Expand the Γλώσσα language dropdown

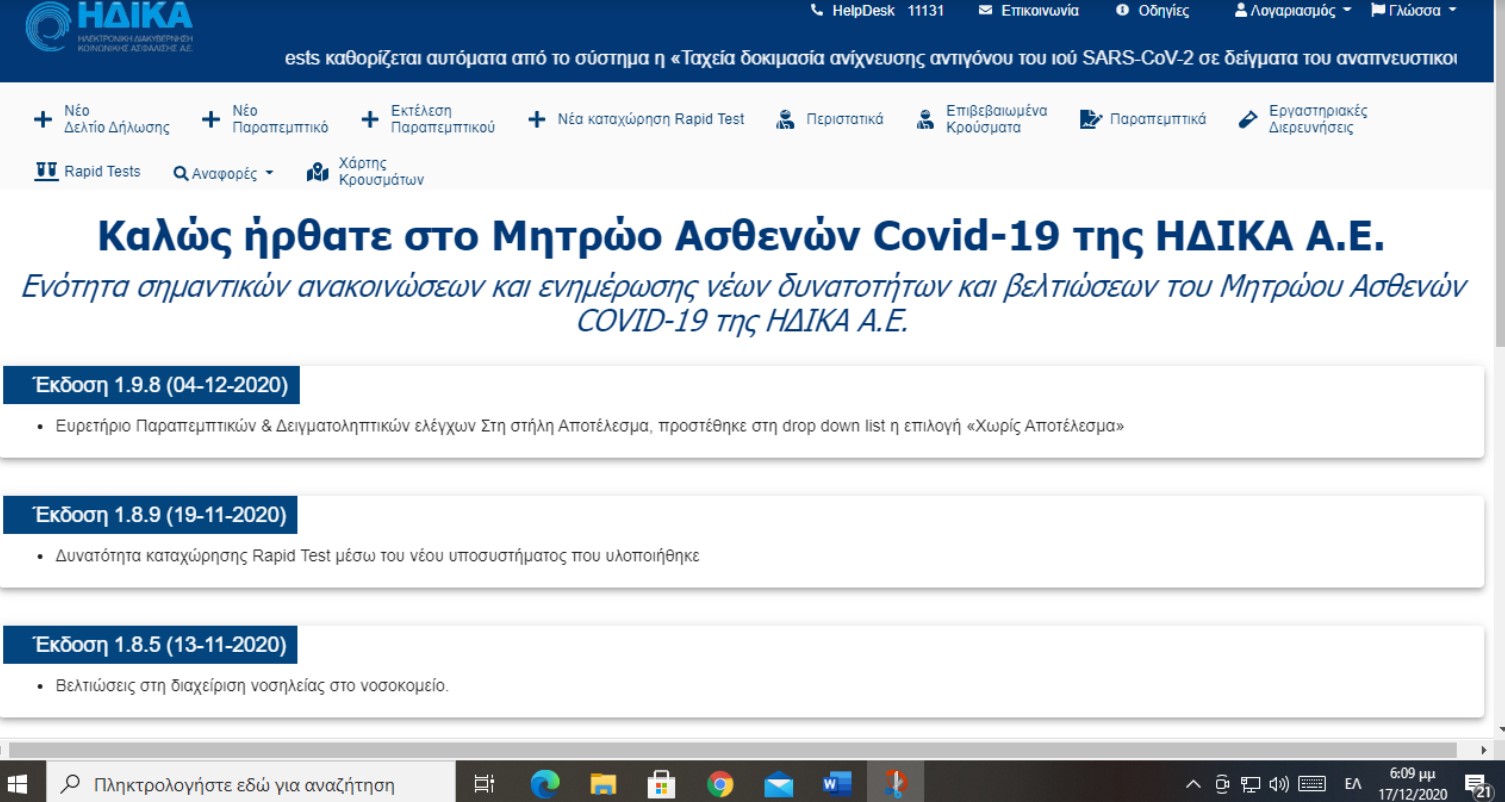point(1413,11)
